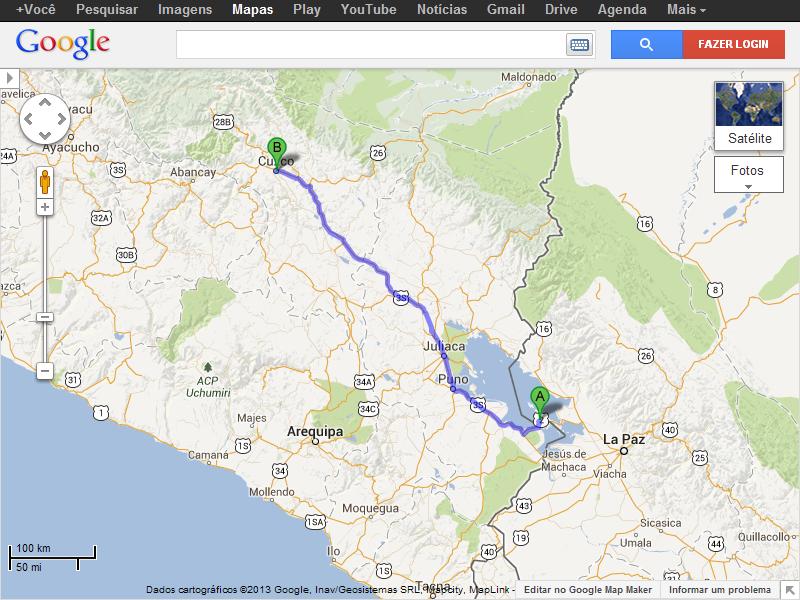Click the Maldonado label

click(x=529, y=77)
